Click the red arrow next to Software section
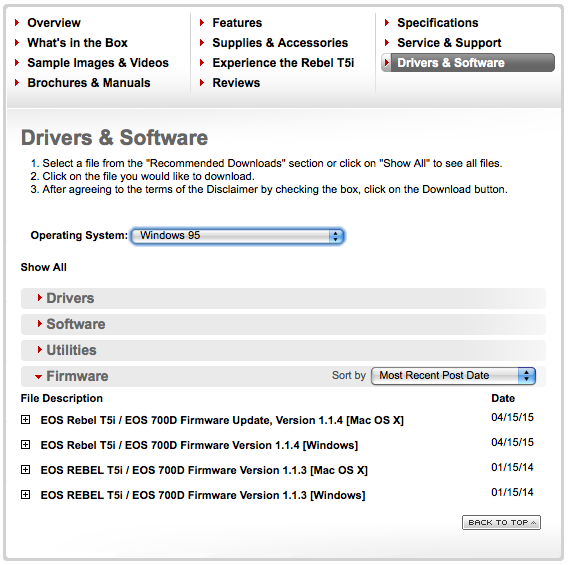This screenshot has height=565, width=572. point(40,324)
